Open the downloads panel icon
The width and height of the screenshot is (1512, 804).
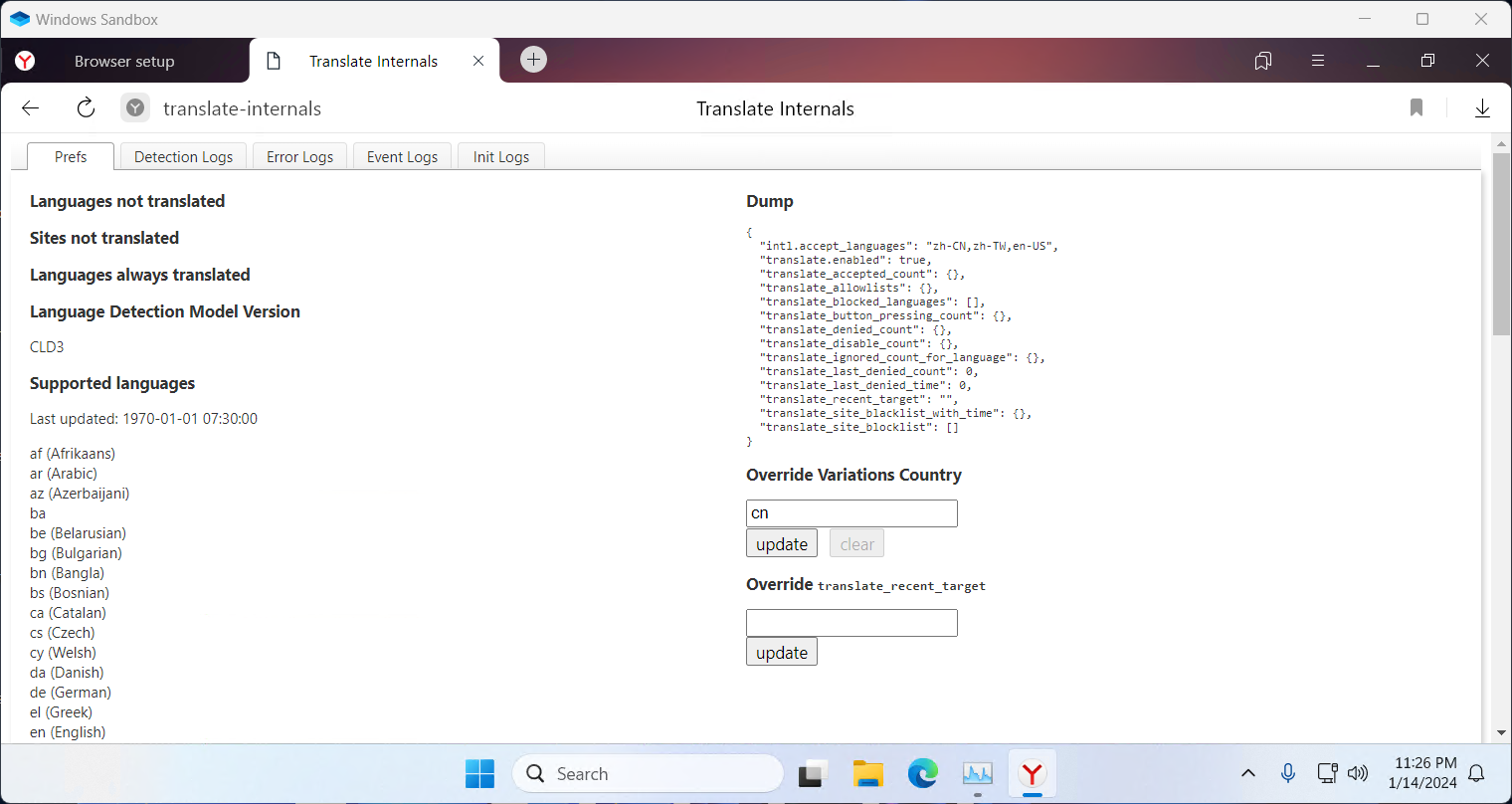(1482, 107)
